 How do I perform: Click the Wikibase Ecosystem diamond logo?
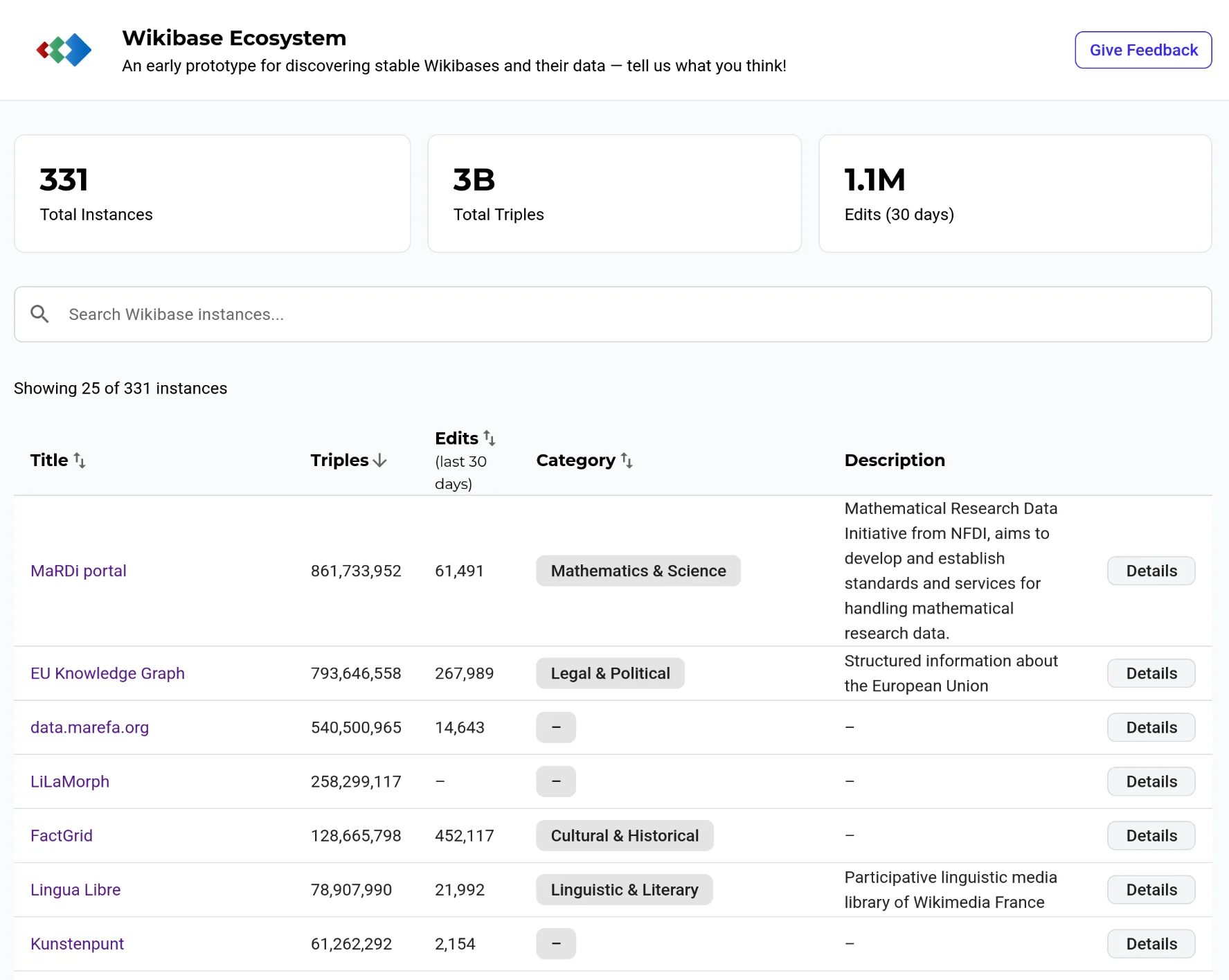(x=64, y=50)
